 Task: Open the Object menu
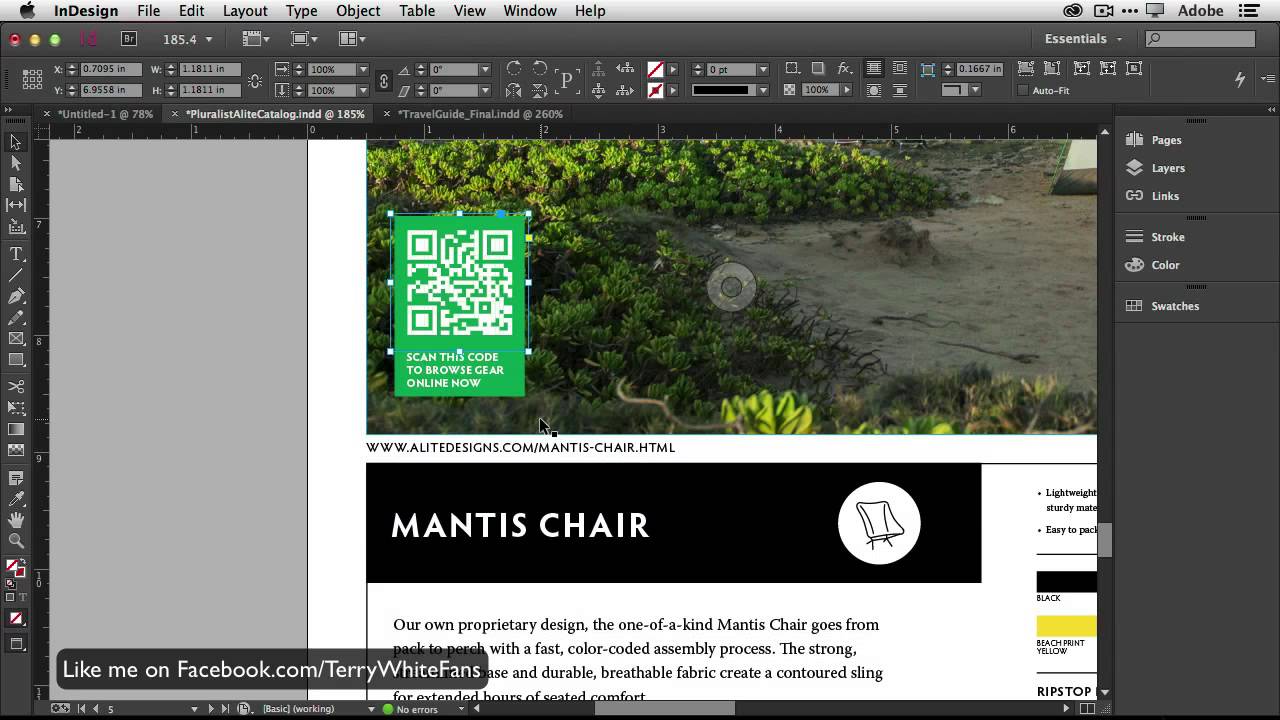(358, 11)
